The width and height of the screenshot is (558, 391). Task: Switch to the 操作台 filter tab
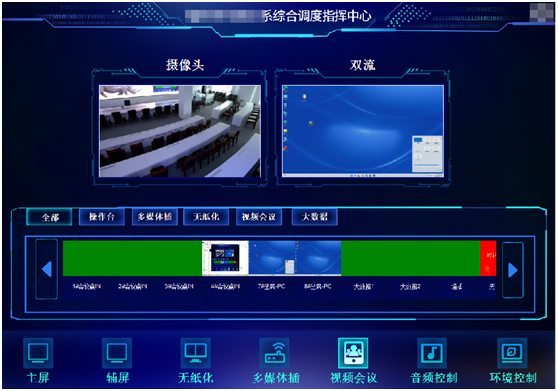coord(102,217)
